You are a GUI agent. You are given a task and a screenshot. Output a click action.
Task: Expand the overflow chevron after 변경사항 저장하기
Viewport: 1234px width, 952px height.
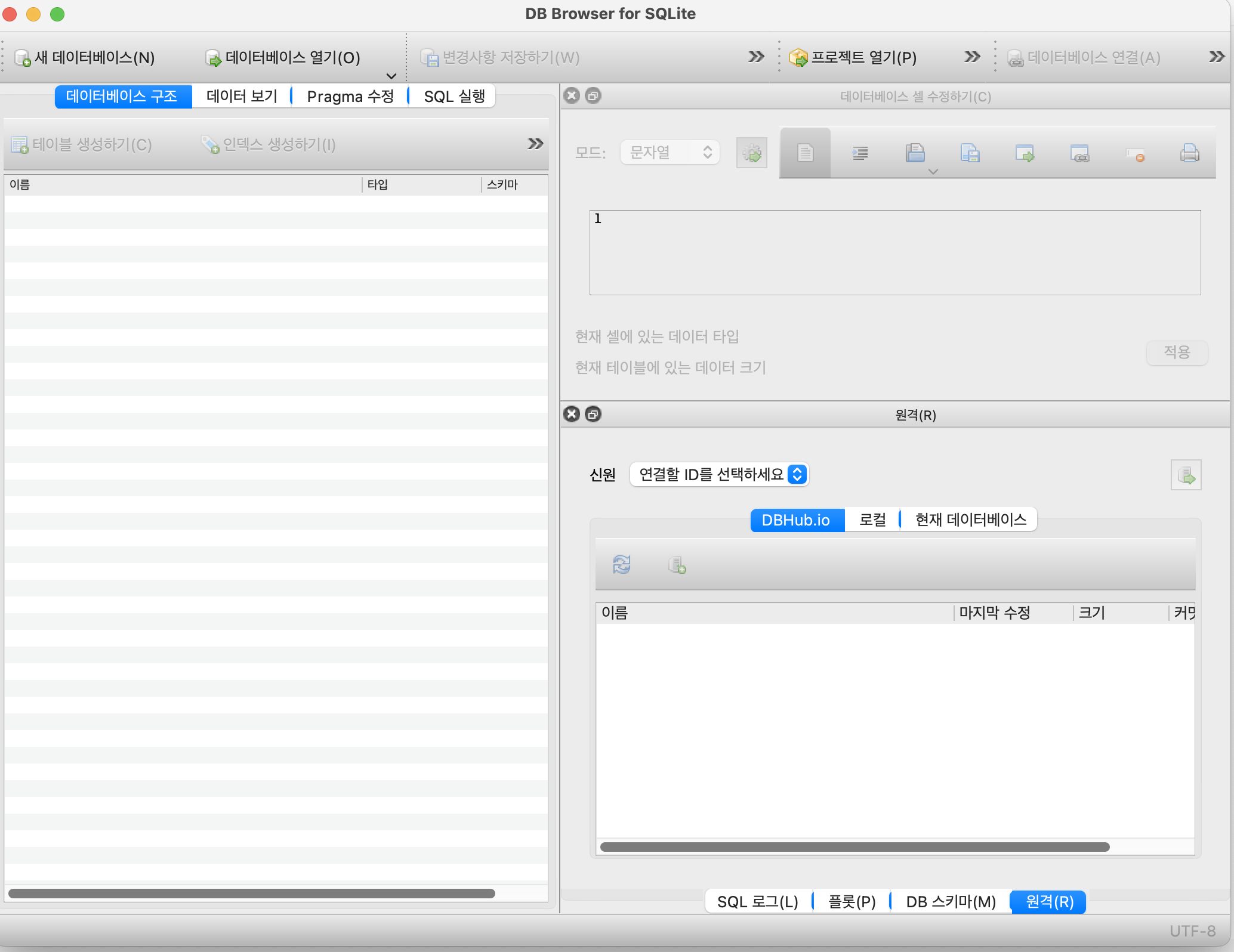click(756, 57)
